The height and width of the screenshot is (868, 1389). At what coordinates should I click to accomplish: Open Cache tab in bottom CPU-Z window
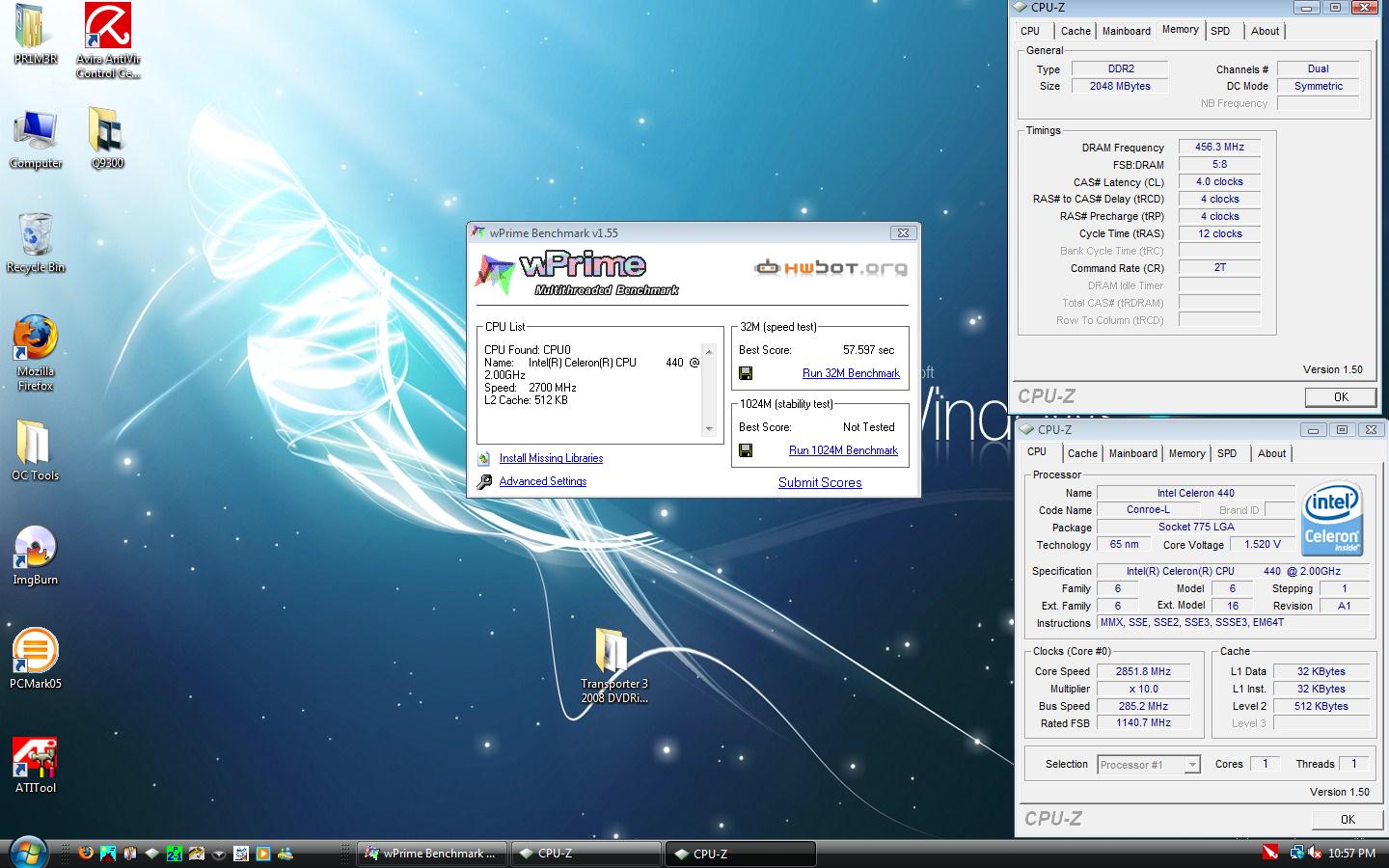[1082, 453]
